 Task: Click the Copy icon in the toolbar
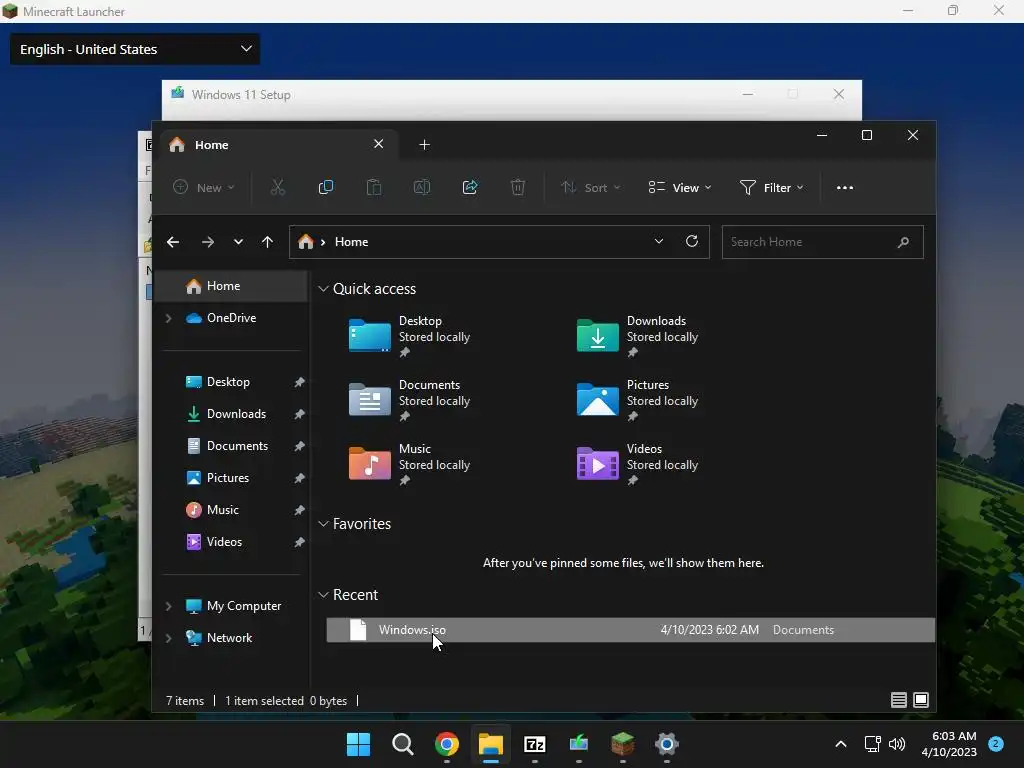click(x=325, y=187)
